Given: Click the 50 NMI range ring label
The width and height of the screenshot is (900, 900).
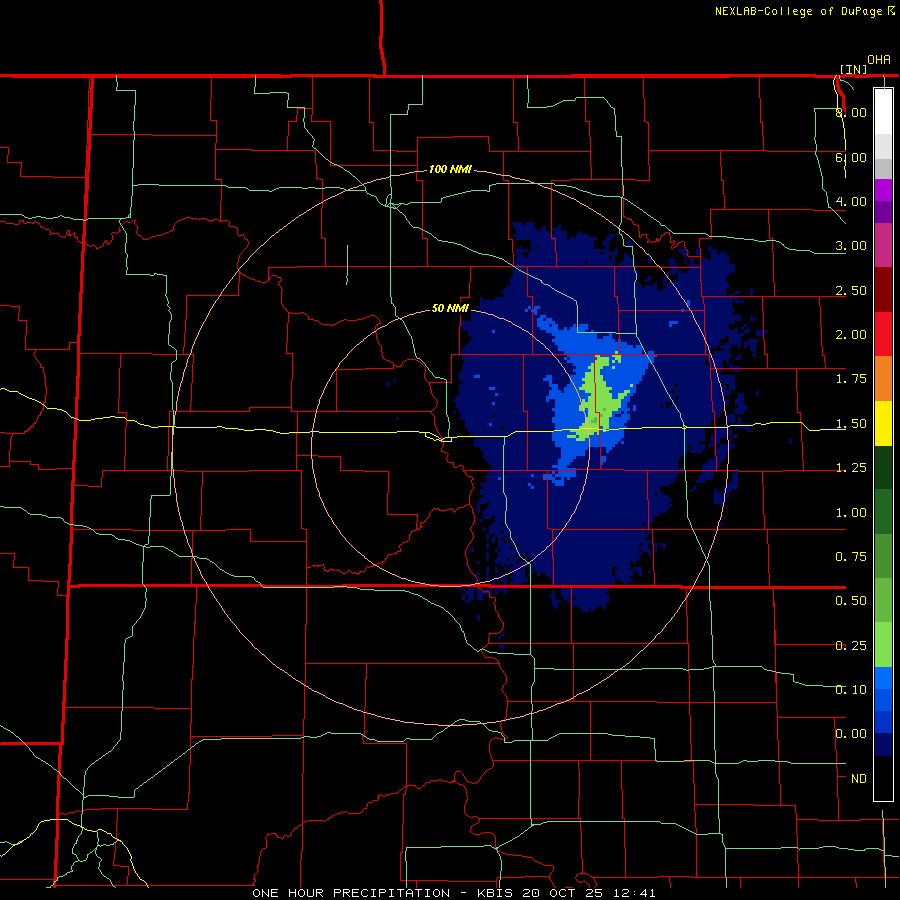Looking at the screenshot, I should [450, 308].
